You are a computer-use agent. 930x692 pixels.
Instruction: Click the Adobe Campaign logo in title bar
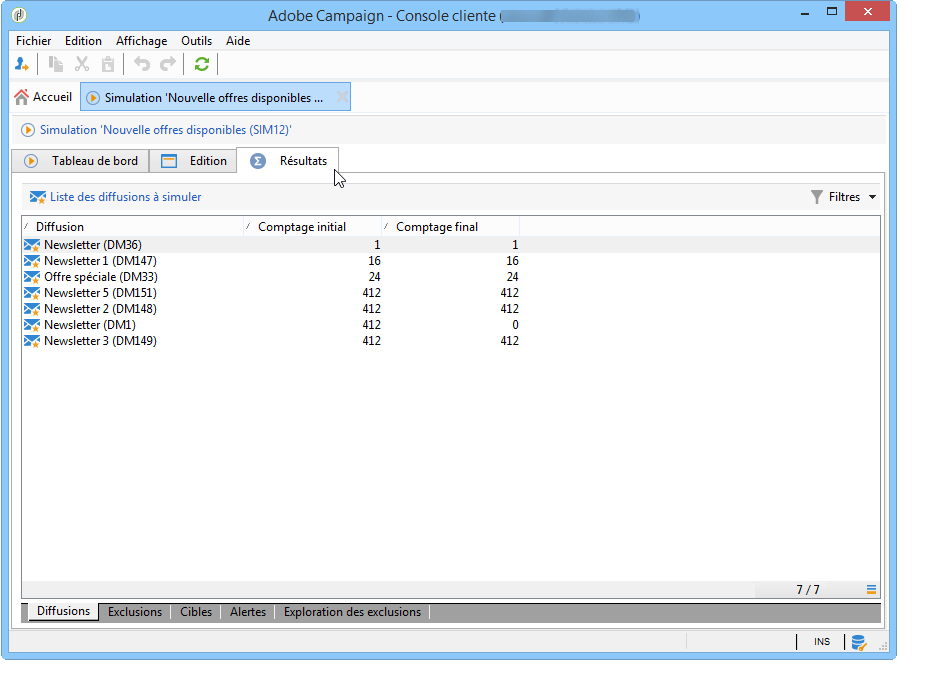coord(19,15)
